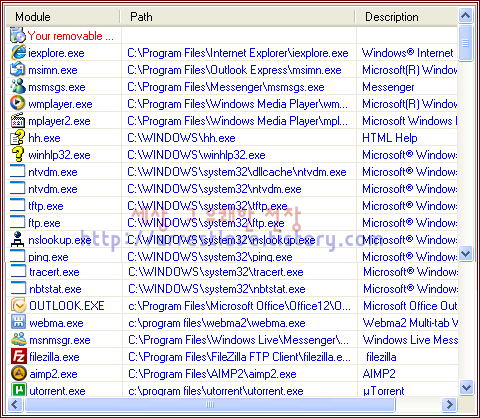Click the removable drive icon in the first row
480x418 pixels.
[x=18, y=35]
